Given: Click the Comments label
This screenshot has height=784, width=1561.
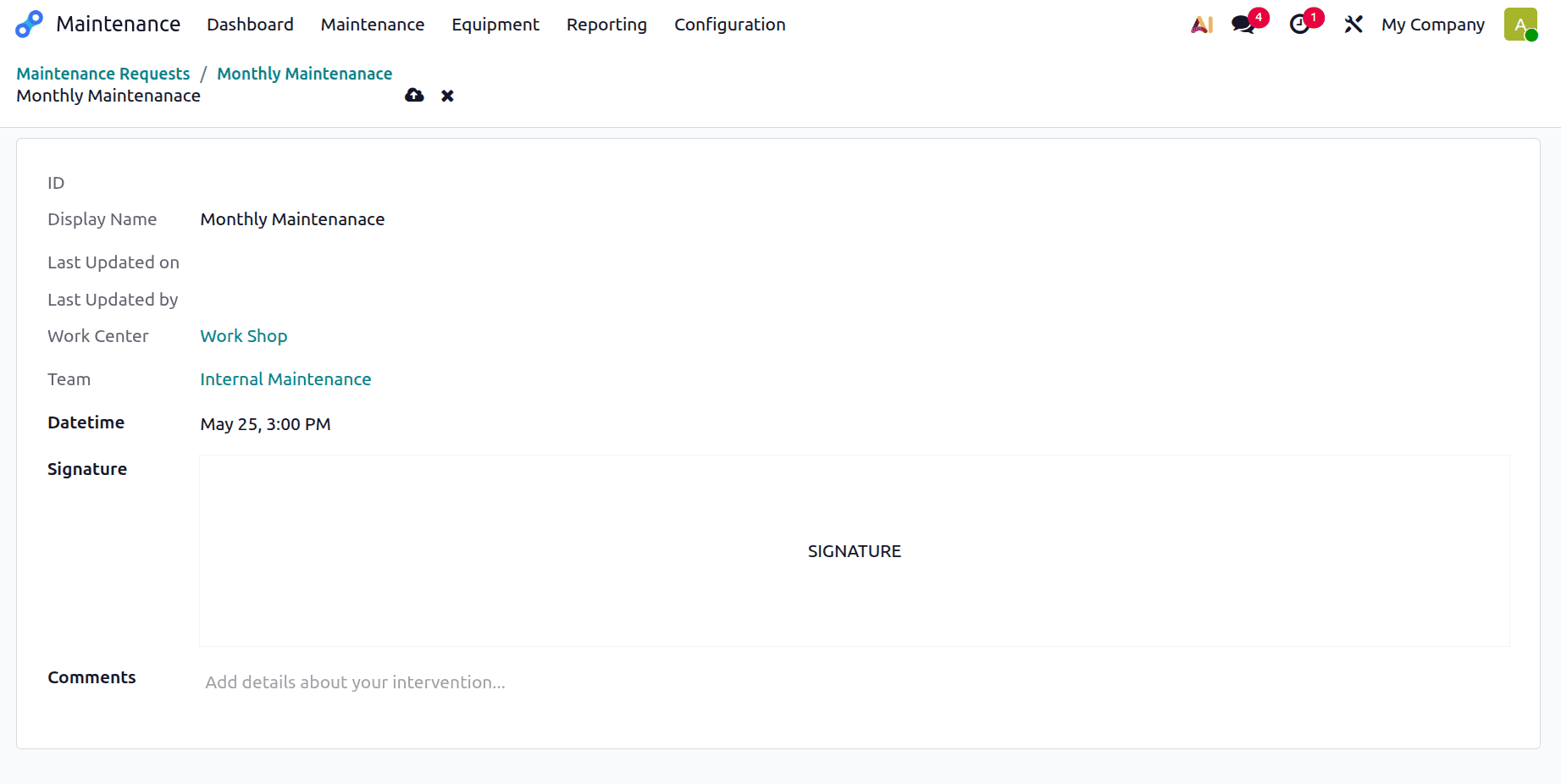Looking at the screenshot, I should coord(91,677).
